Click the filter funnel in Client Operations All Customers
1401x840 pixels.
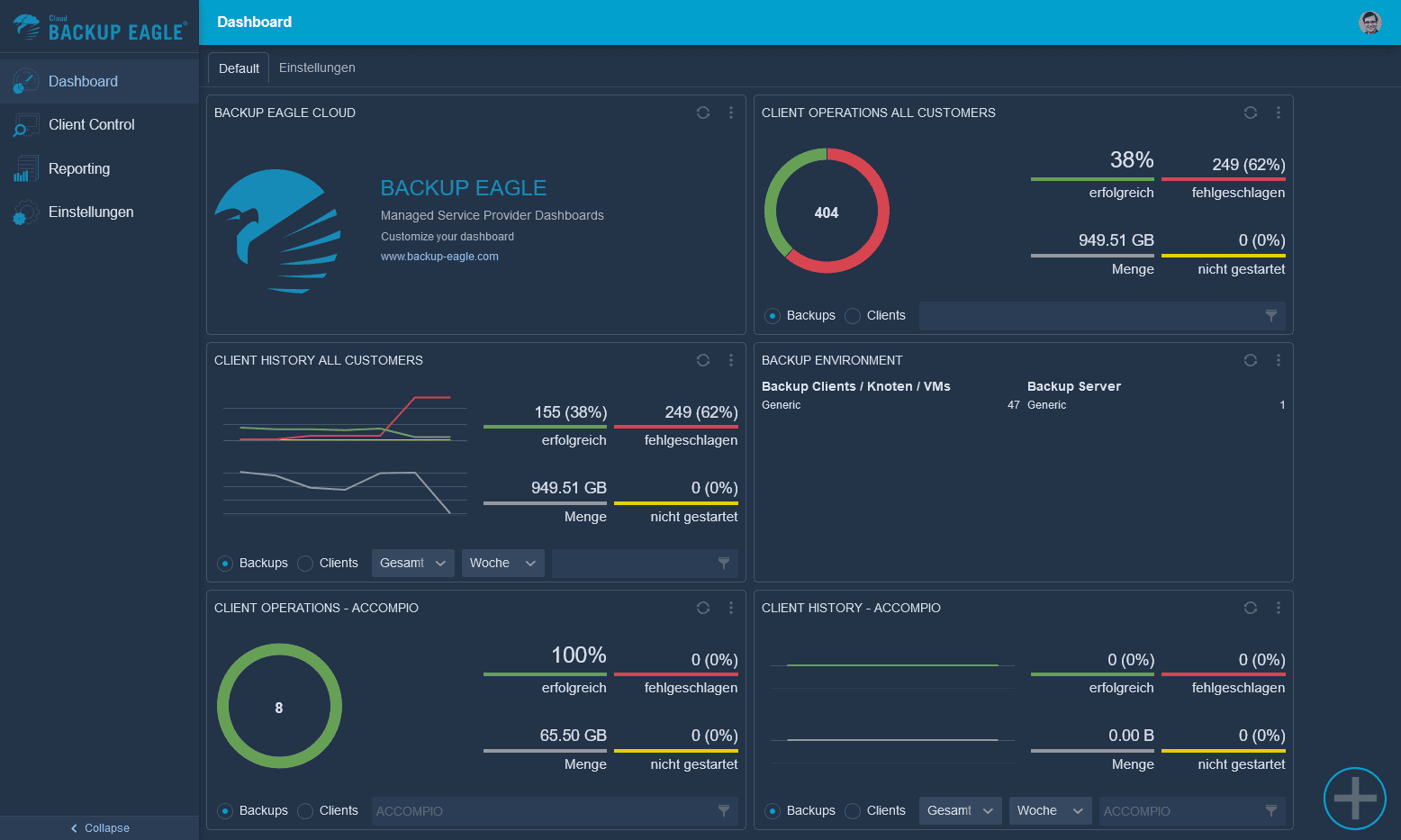tap(1271, 316)
